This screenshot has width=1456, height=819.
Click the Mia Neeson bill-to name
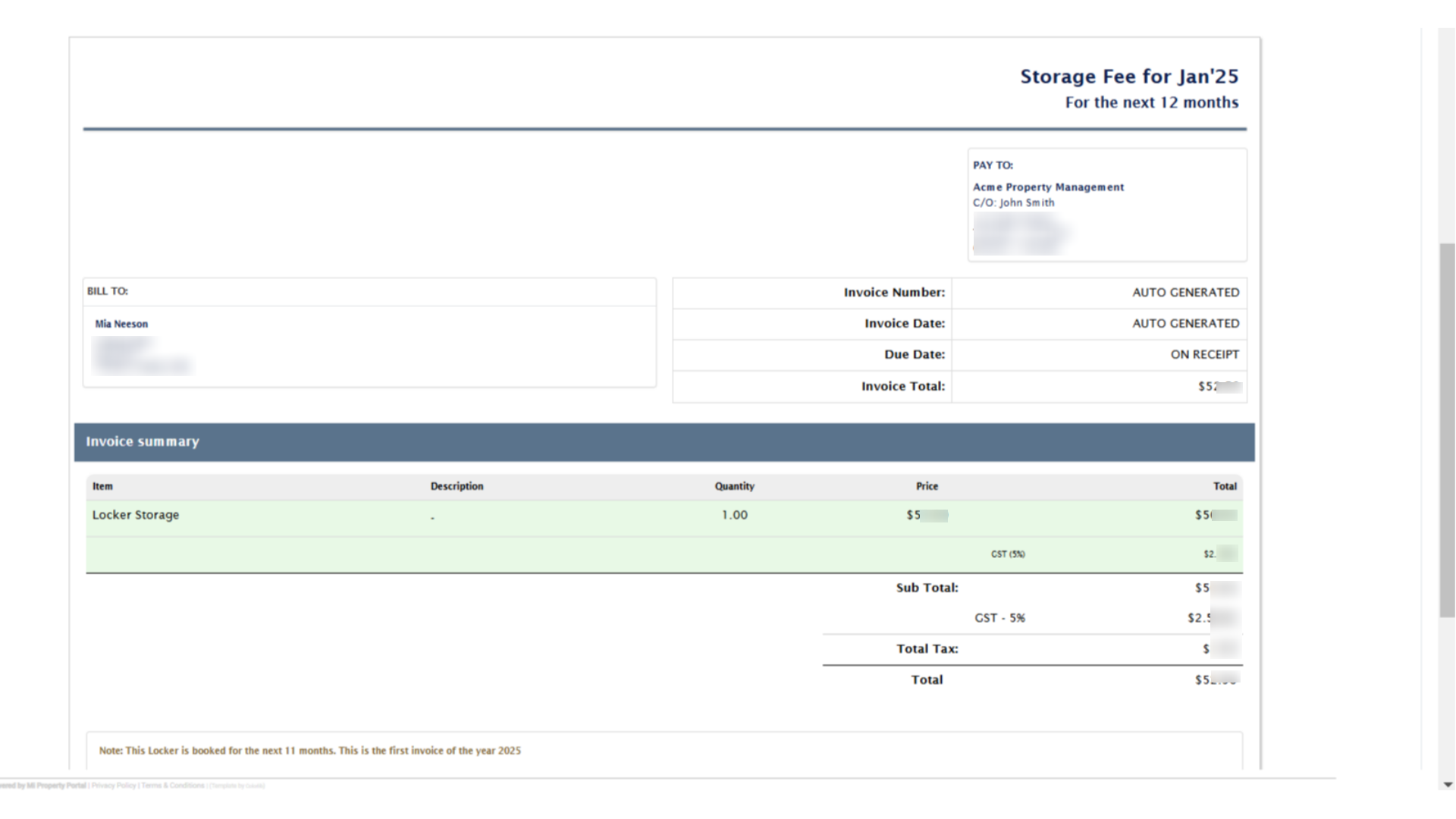tap(121, 324)
